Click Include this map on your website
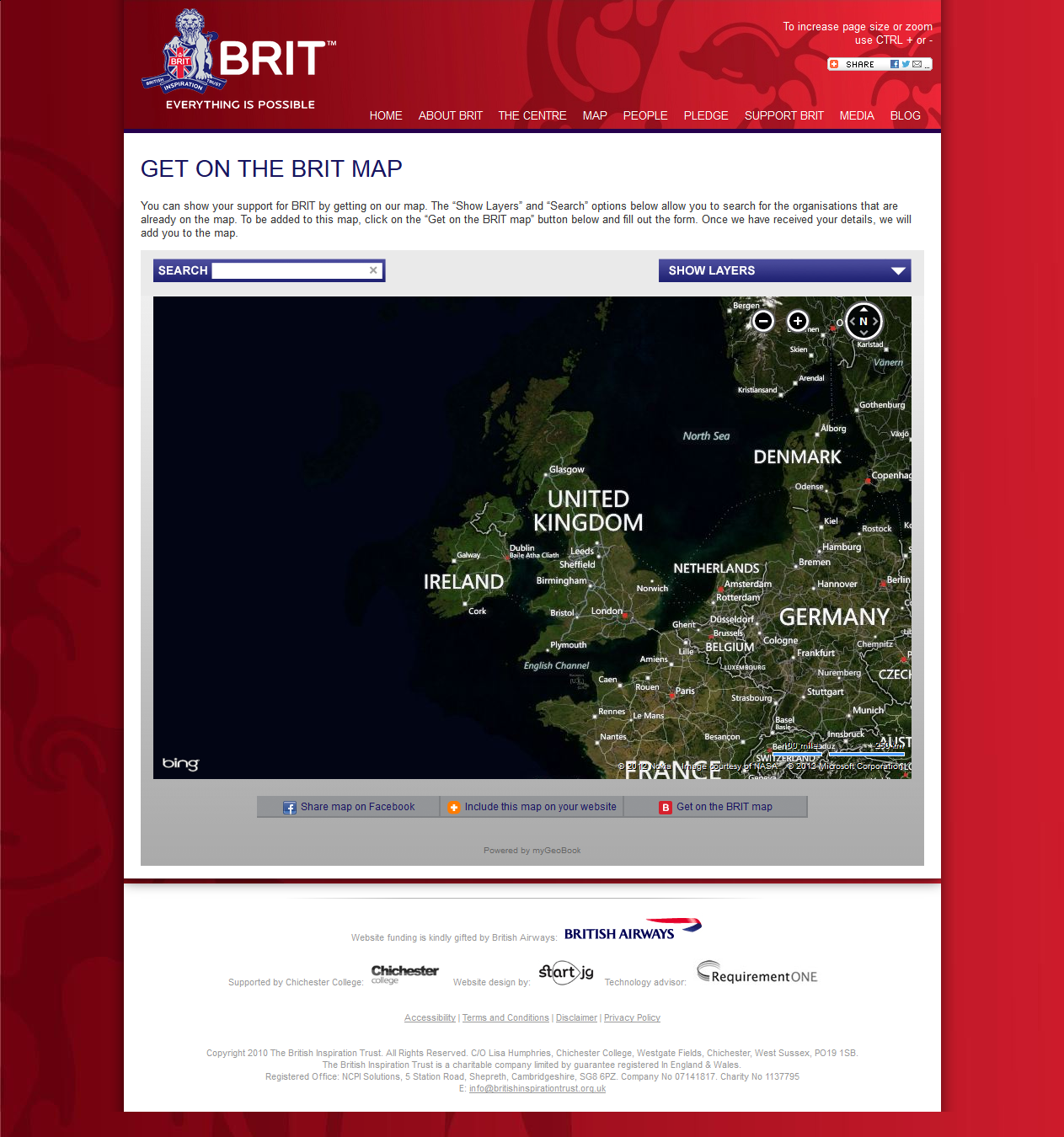This screenshot has width=1064, height=1137. pos(532,807)
